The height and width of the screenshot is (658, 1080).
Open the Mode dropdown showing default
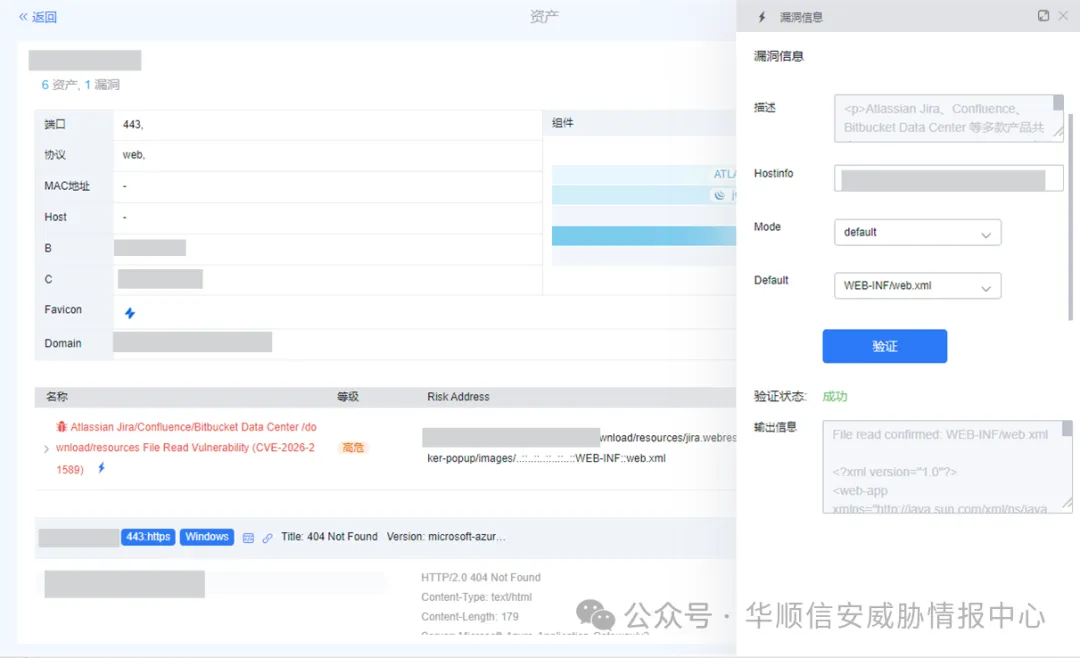[x=917, y=233]
